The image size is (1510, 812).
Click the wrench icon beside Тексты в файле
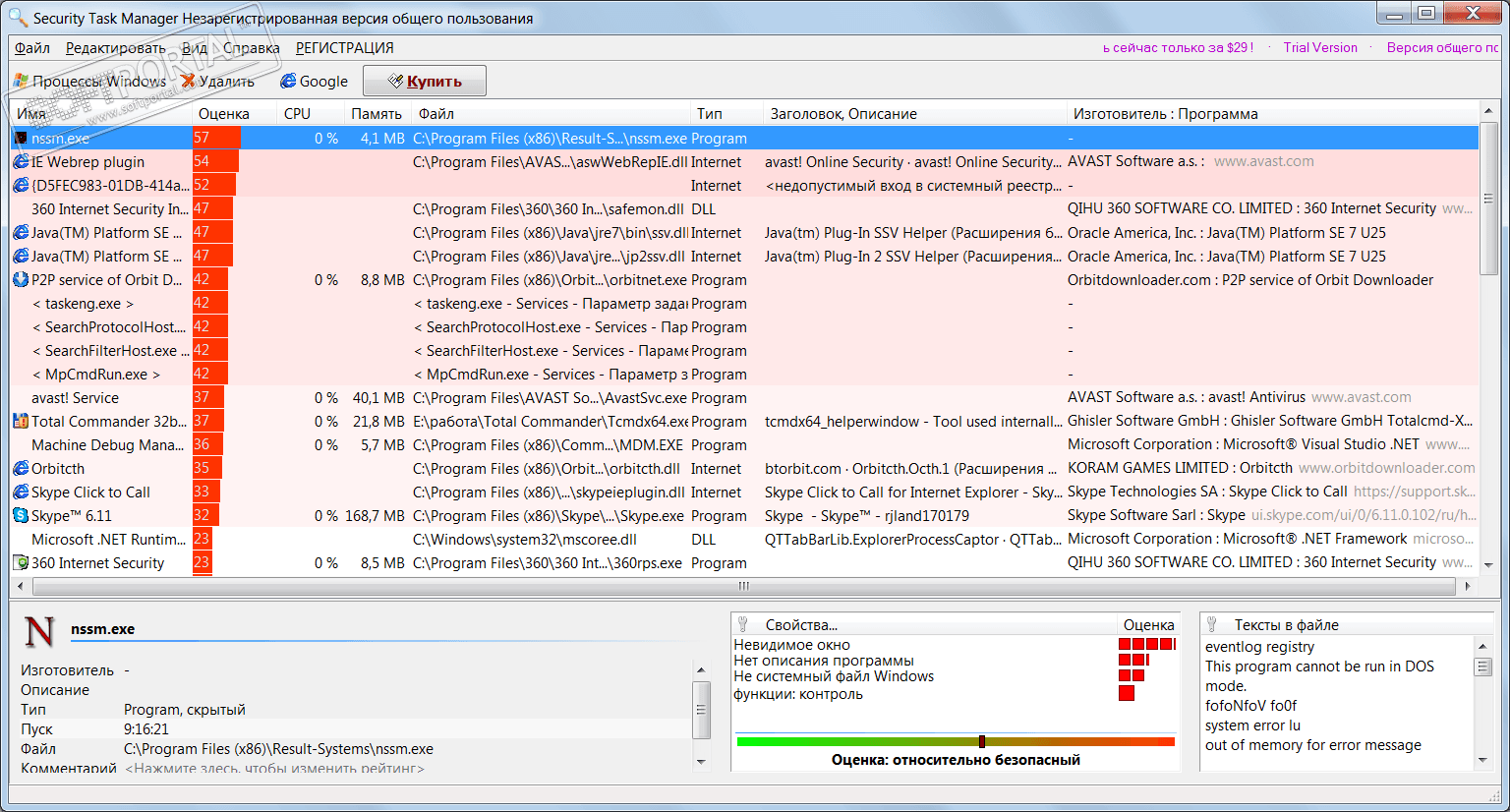[1213, 625]
